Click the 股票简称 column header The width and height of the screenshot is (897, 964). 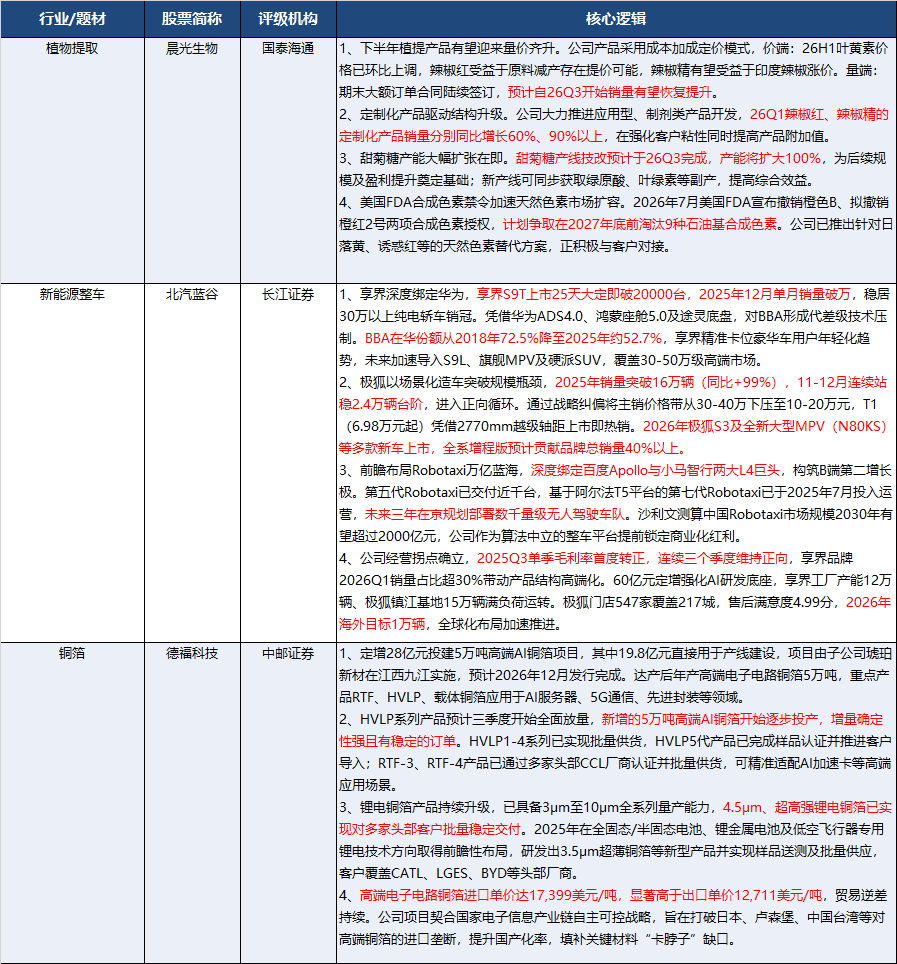click(x=192, y=19)
